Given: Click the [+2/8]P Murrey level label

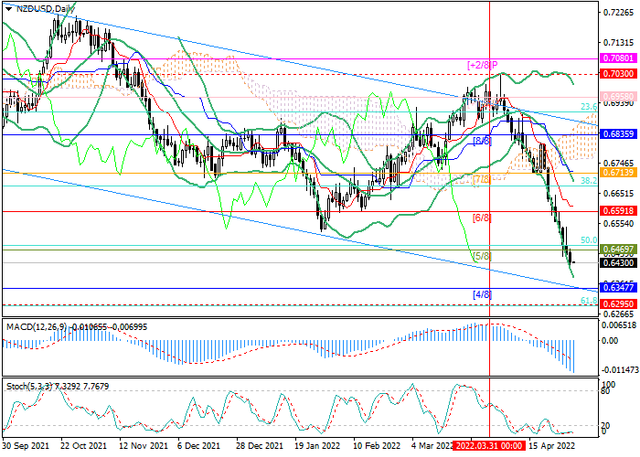Looking at the screenshot, I should pyautogui.click(x=483, y=65).
